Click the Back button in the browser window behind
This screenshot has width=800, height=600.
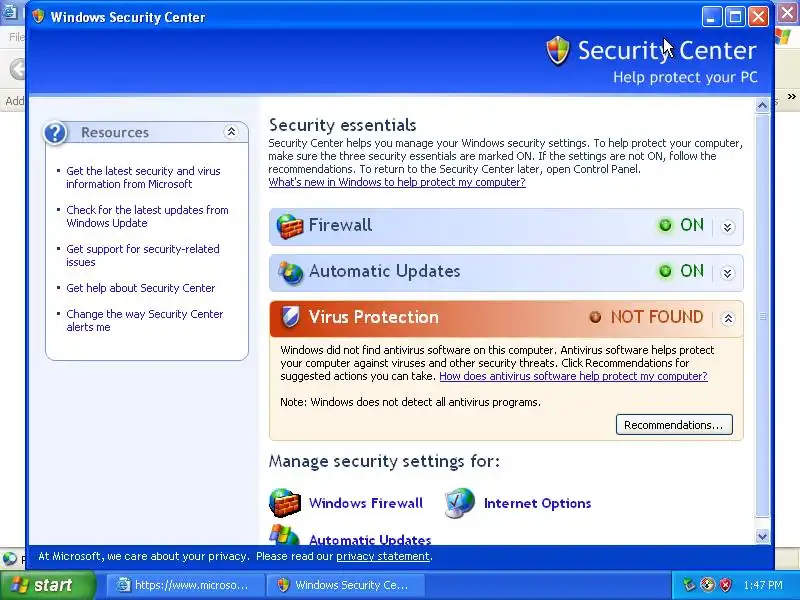point(17,68)
